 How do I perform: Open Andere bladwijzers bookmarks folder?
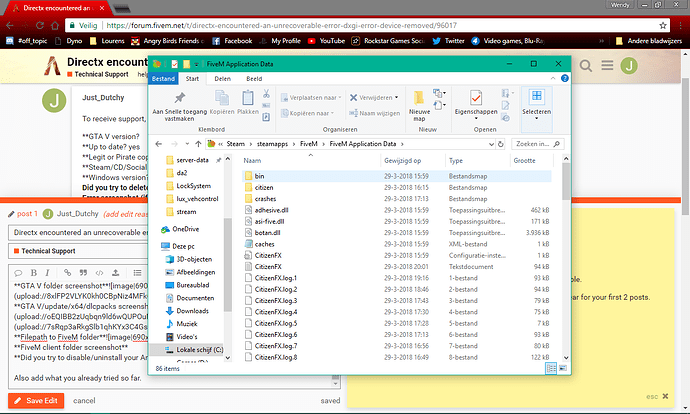click(x=648, y=41)
